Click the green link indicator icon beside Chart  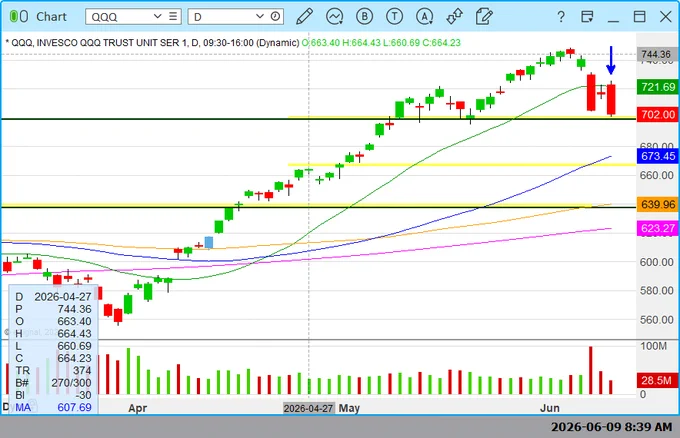click(x=19, y=16)
